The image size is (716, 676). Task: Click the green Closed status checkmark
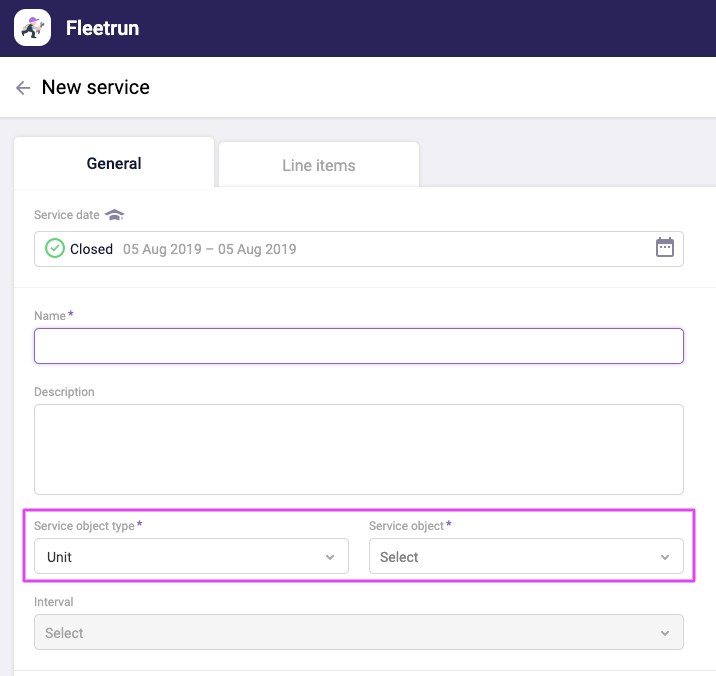pyautogui.click(x=55, y=249)
